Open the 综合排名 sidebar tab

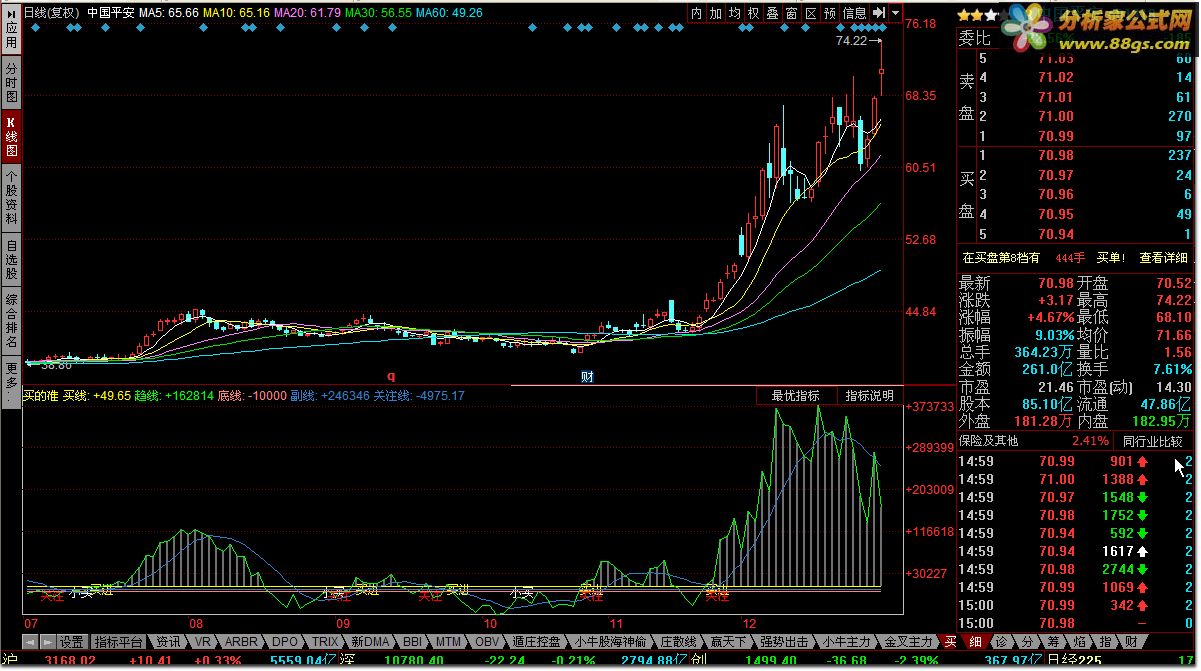11,321
